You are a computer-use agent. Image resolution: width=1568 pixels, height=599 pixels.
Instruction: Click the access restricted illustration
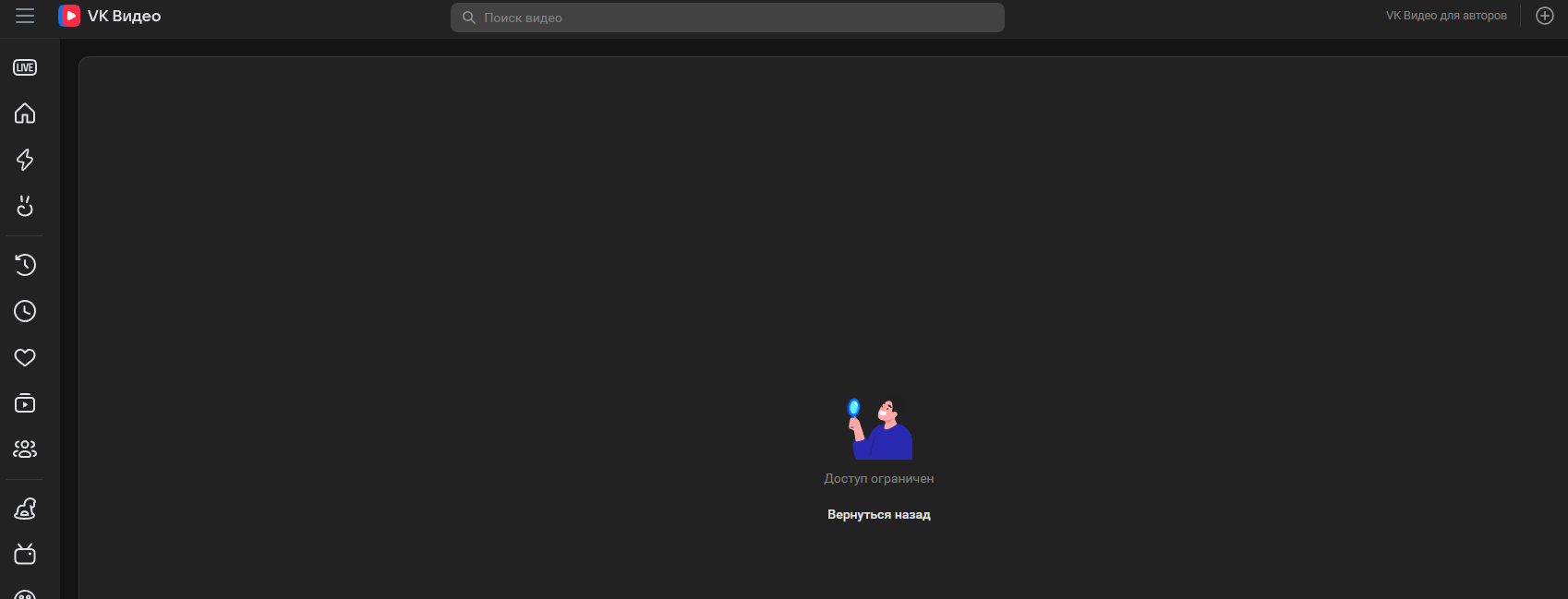(x=880, y=429)
